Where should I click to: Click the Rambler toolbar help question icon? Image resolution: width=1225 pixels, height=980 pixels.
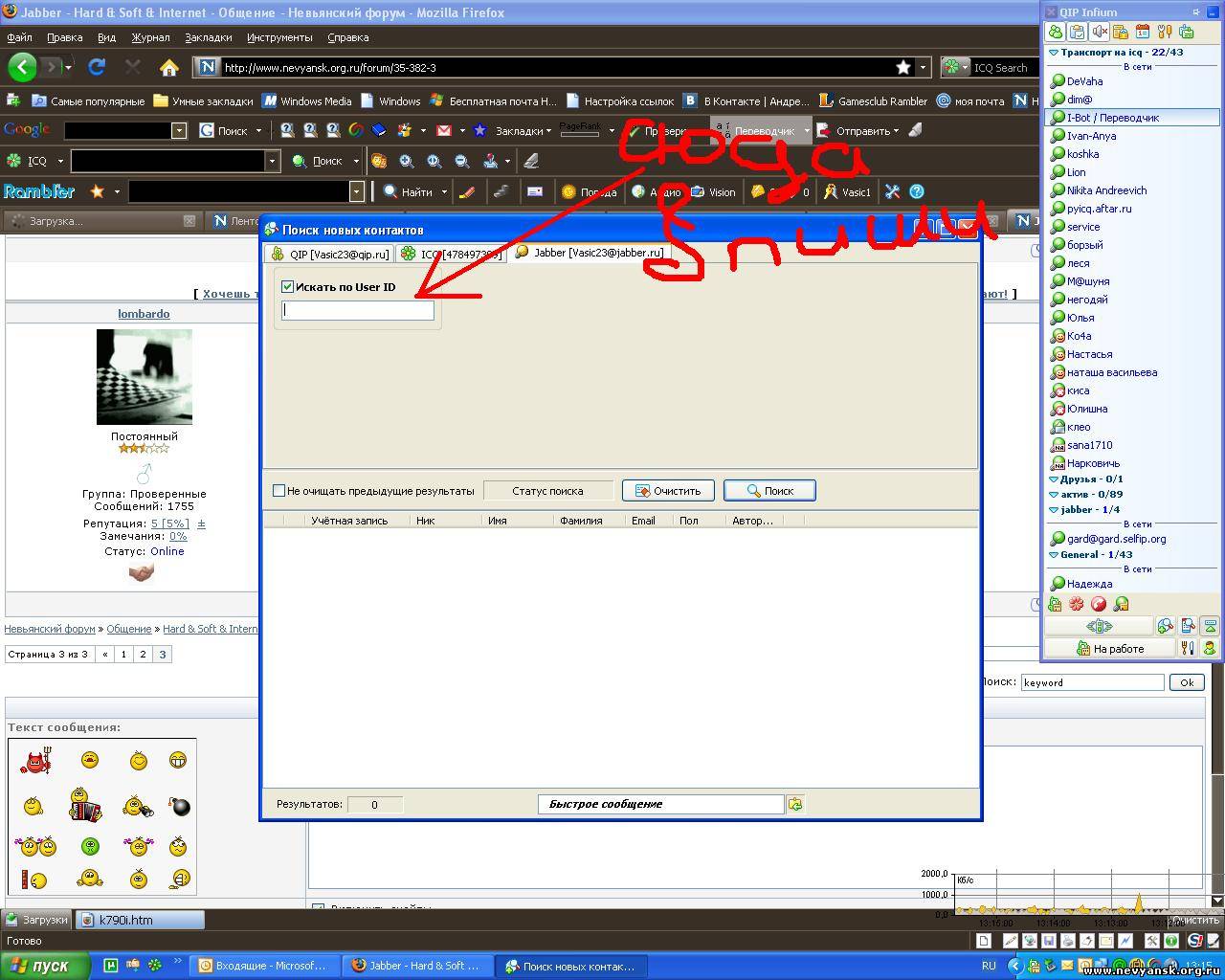coord(916,191)
